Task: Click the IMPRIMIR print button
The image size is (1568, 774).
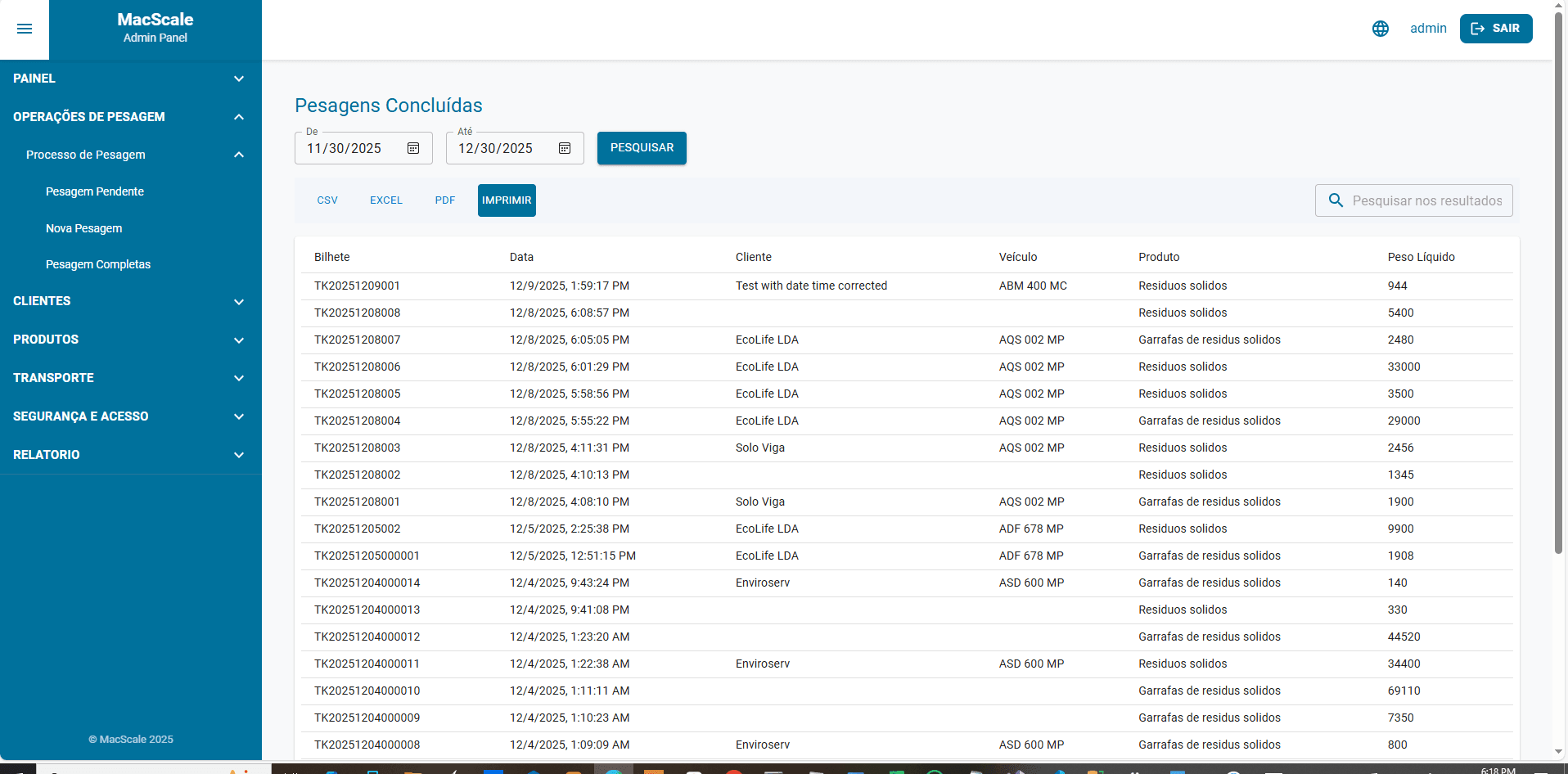Action: [x=507, y=200]
